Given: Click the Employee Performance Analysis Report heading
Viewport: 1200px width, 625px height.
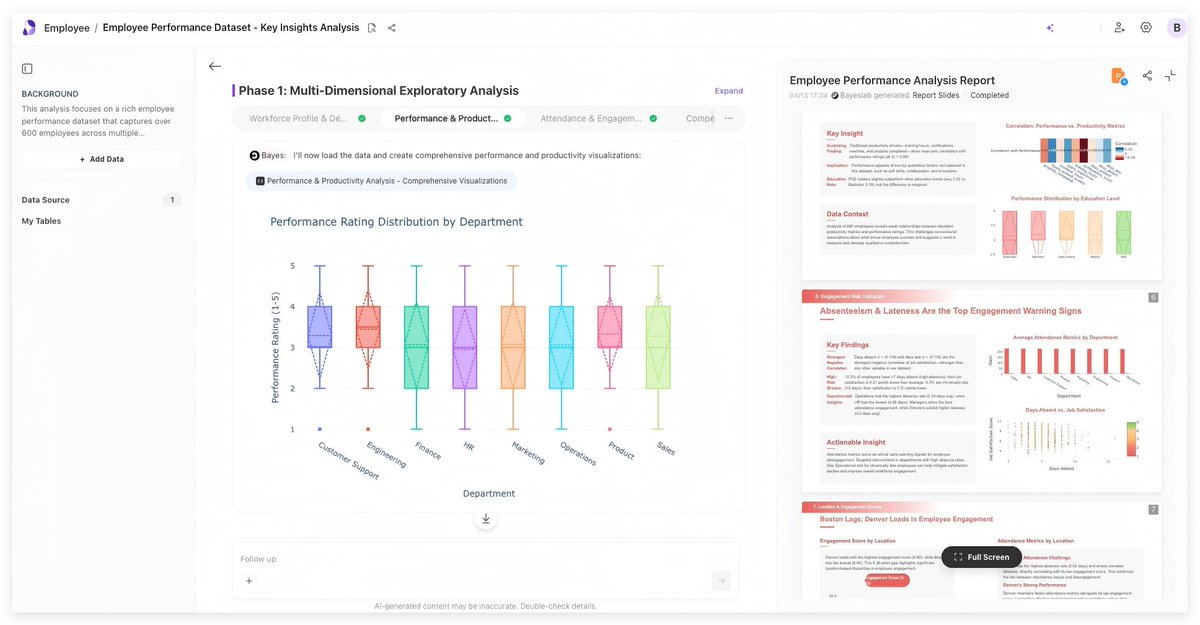Looking at the screenshot, I should [892, 80].
